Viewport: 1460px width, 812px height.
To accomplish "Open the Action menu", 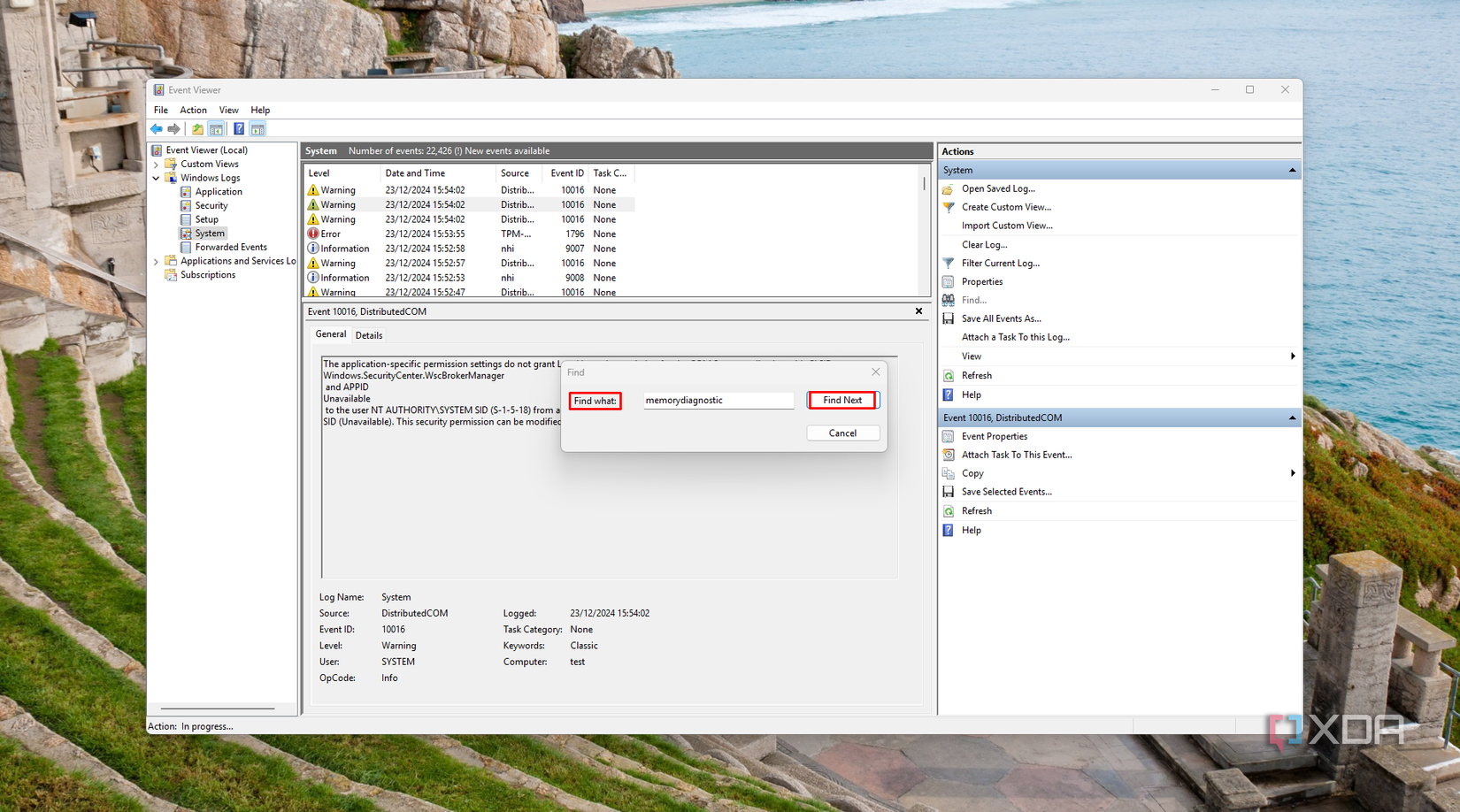I will pos(193,111).
